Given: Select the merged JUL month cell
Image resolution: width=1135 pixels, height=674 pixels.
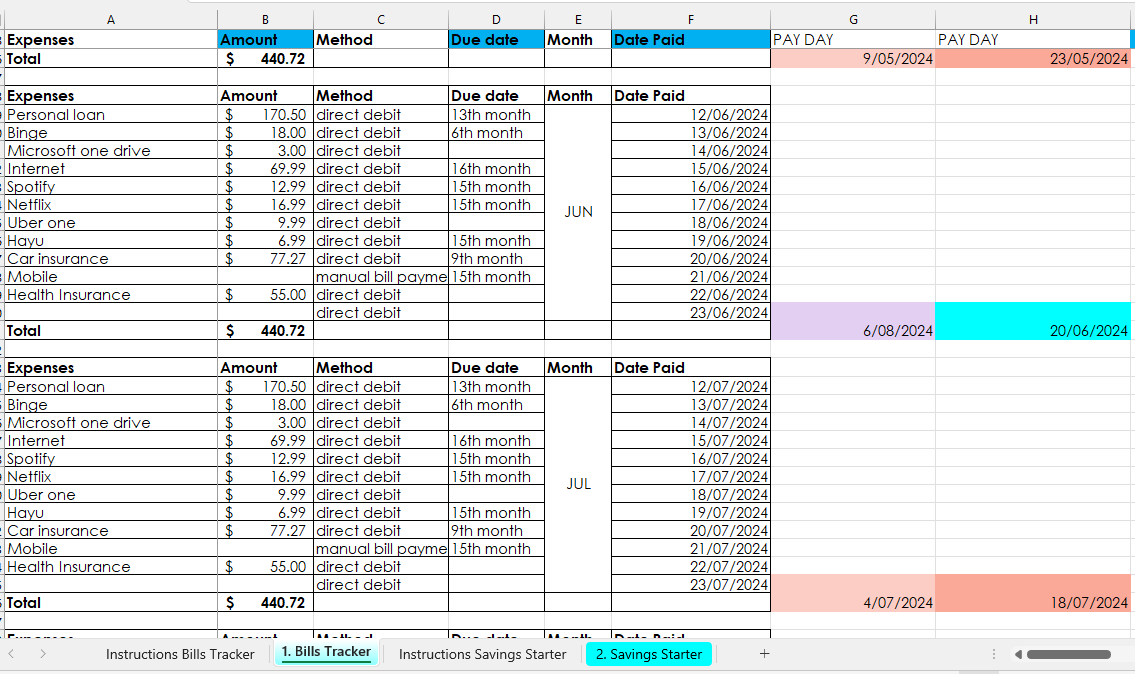Looking at the screenshot, I should [578, 484].
